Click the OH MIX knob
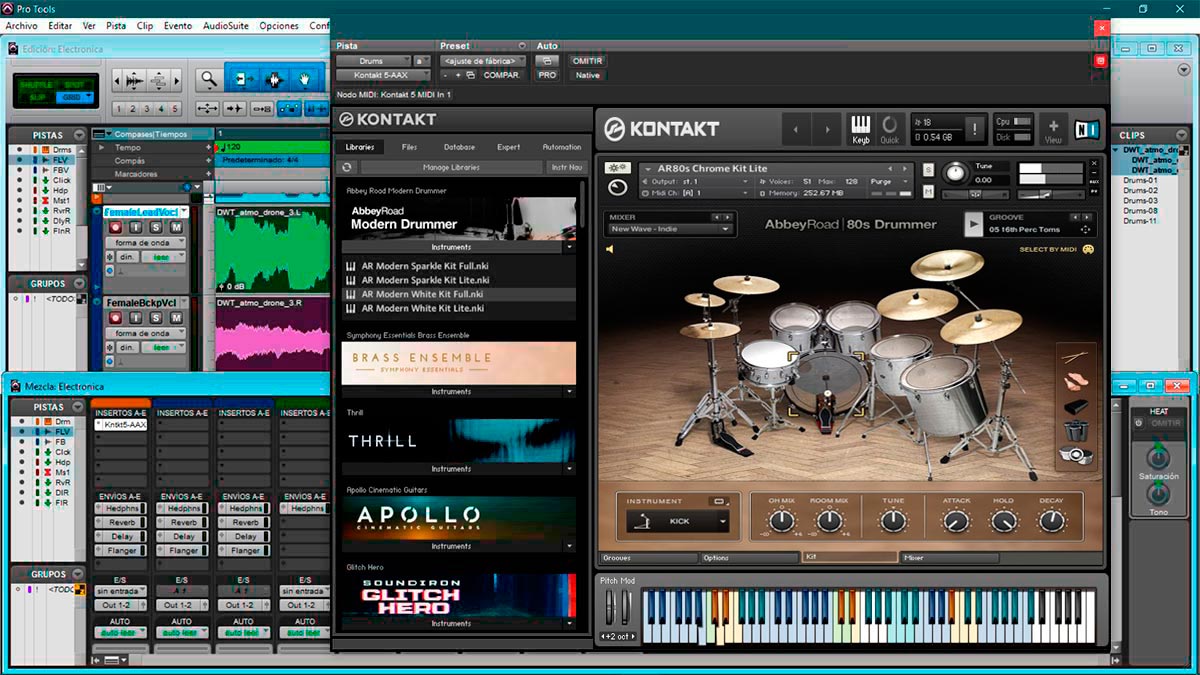This screenshot has height=675, width=1200. (x=780, y=521)
